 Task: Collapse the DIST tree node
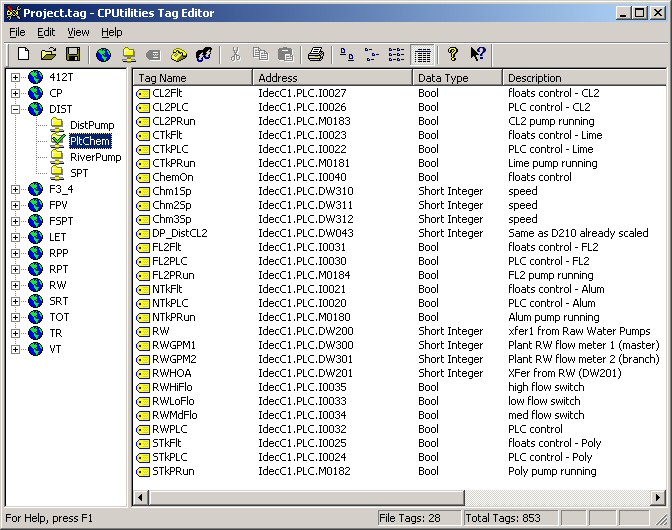(16, 109)
